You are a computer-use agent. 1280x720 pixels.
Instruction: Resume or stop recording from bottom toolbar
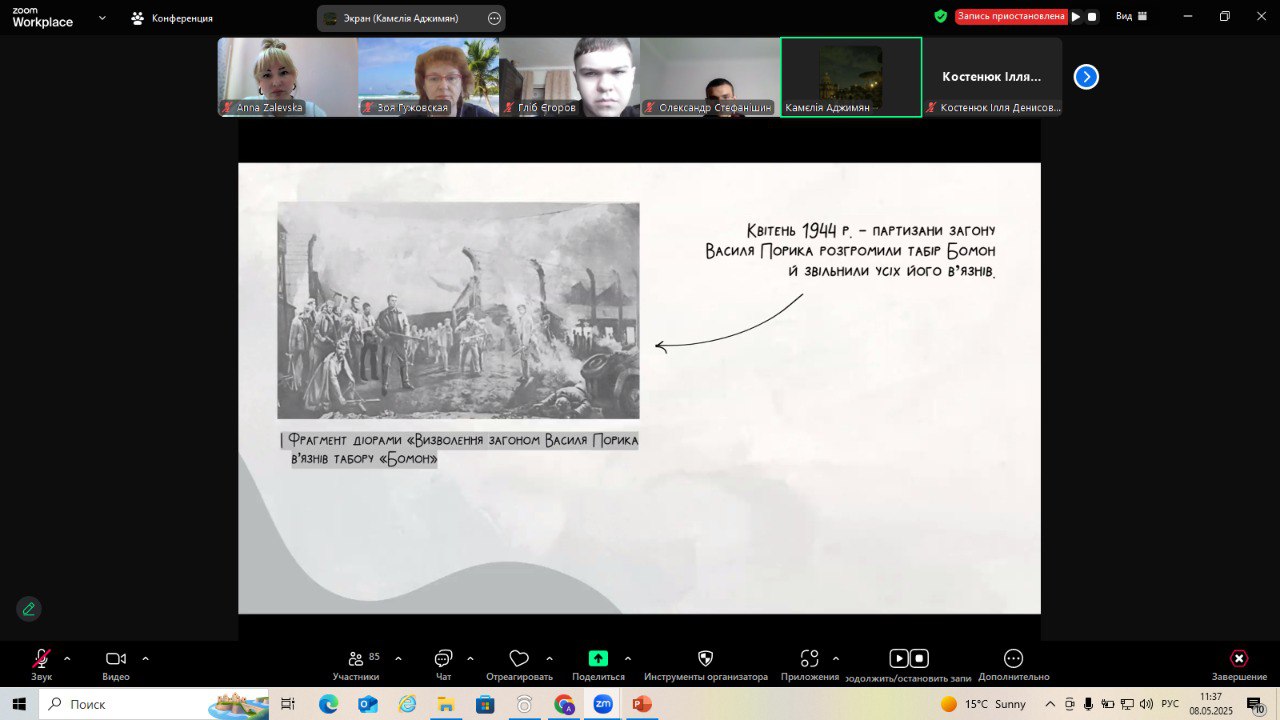908,665
